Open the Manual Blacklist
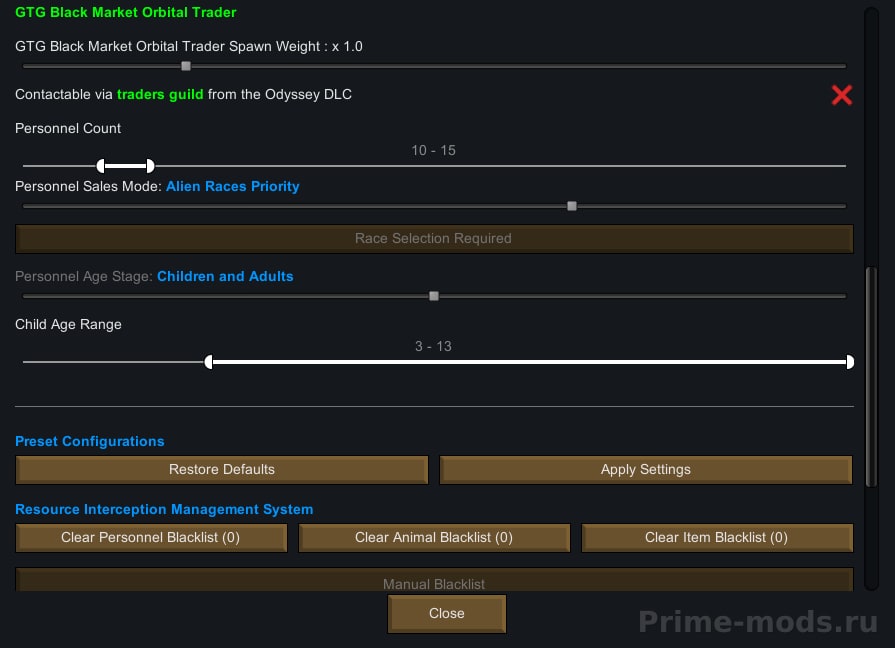 [434, 580]
